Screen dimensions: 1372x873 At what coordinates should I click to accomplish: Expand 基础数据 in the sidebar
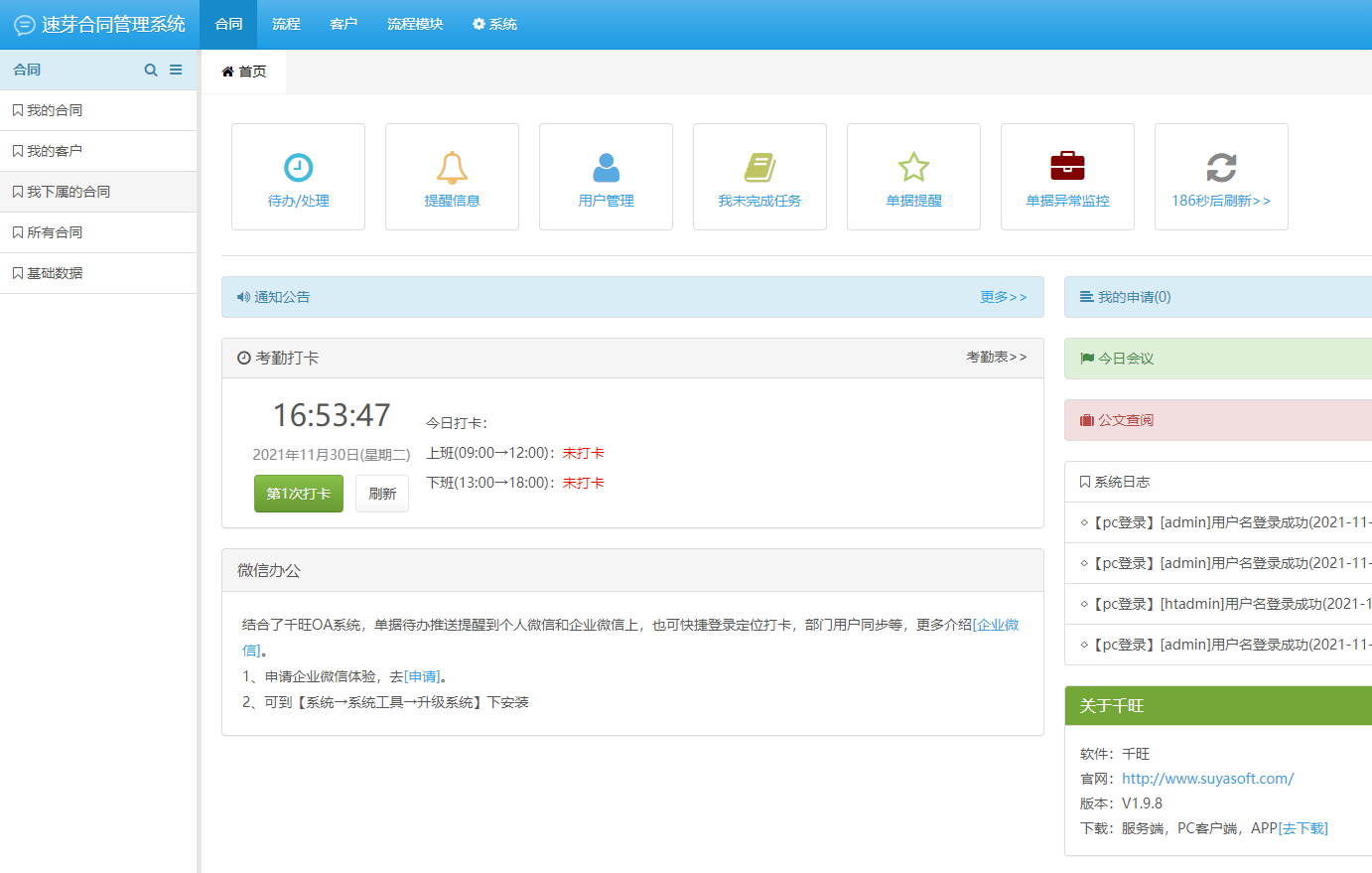pos(55,273)
